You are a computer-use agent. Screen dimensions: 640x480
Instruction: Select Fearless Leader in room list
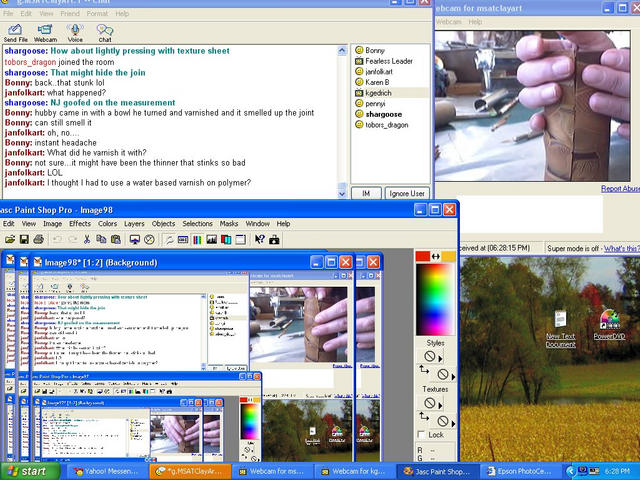[384, 61]
